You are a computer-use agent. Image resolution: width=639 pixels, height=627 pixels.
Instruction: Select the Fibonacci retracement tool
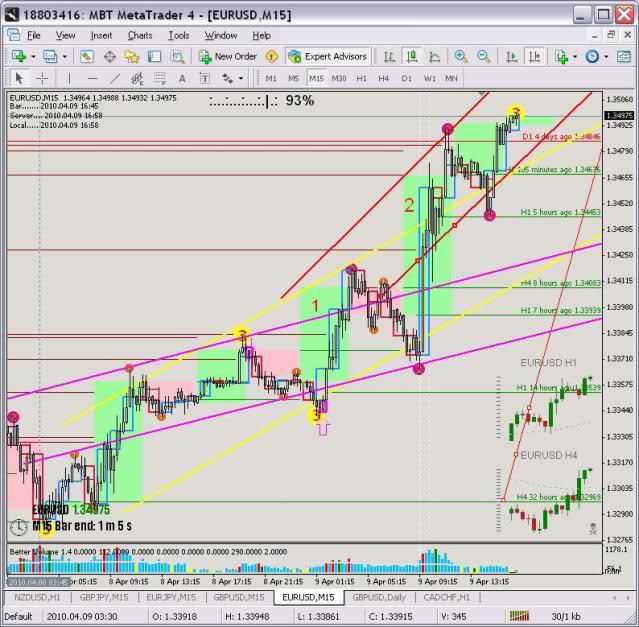point(160,78)
